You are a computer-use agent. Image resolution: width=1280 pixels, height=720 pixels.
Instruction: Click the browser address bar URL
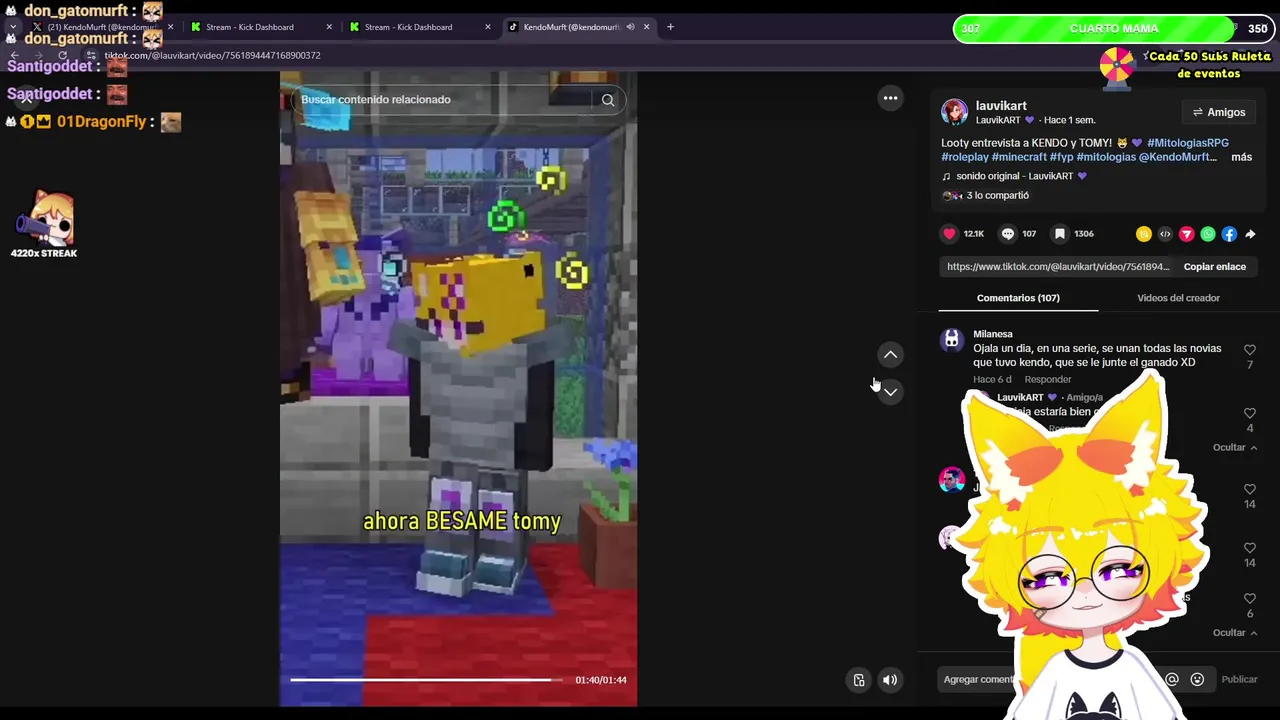tap(212, 56)
